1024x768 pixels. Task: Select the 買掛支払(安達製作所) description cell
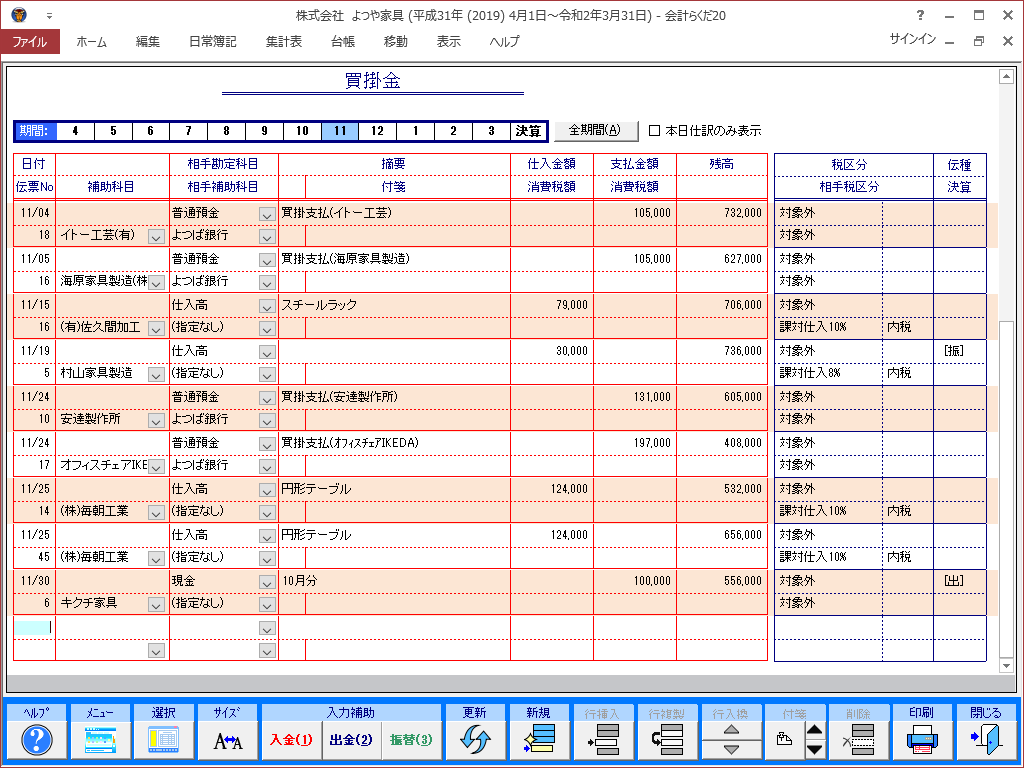tap(394, 397)
